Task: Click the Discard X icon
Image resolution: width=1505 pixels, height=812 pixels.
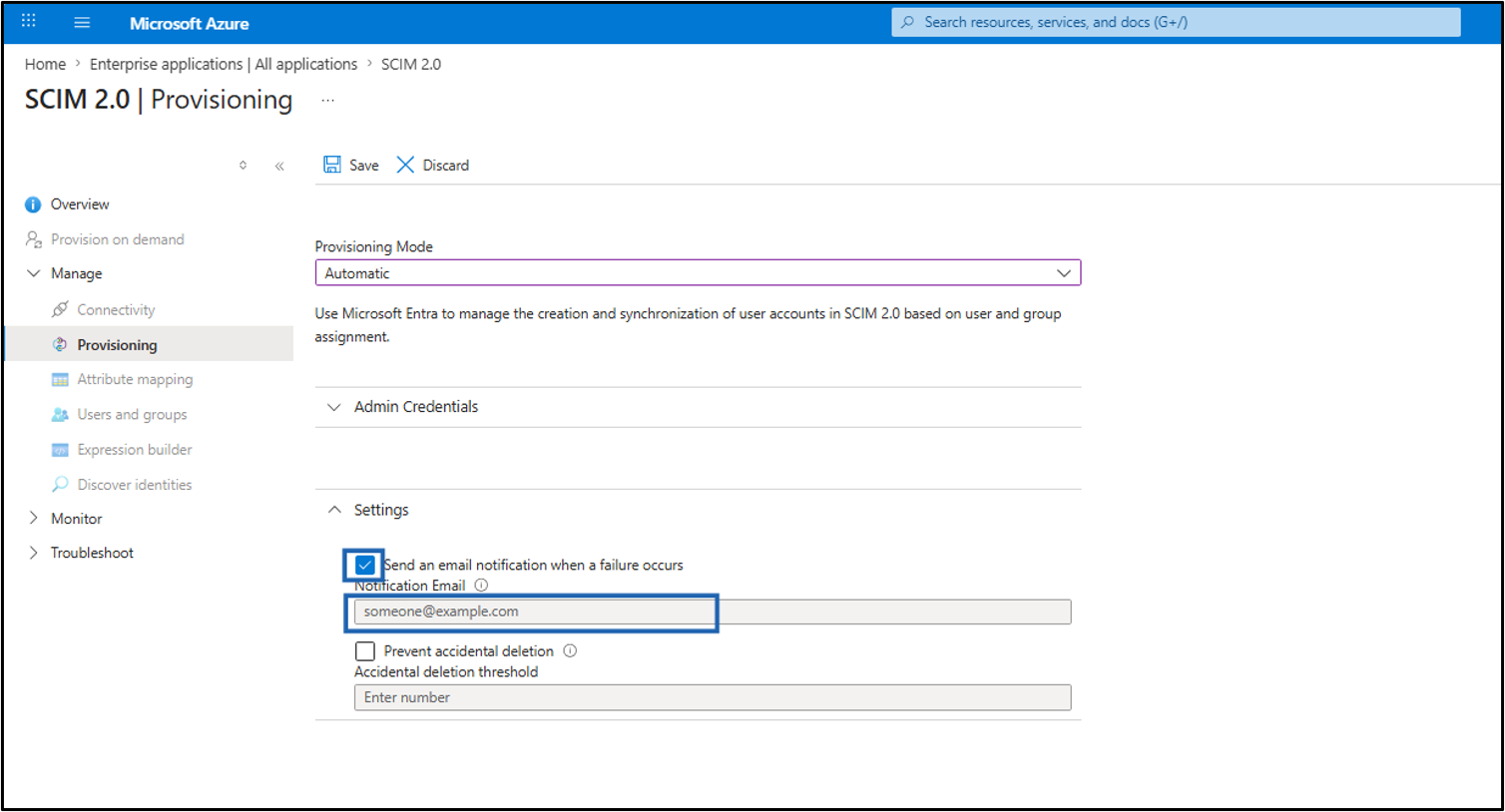Action: [x=405, y=165]
